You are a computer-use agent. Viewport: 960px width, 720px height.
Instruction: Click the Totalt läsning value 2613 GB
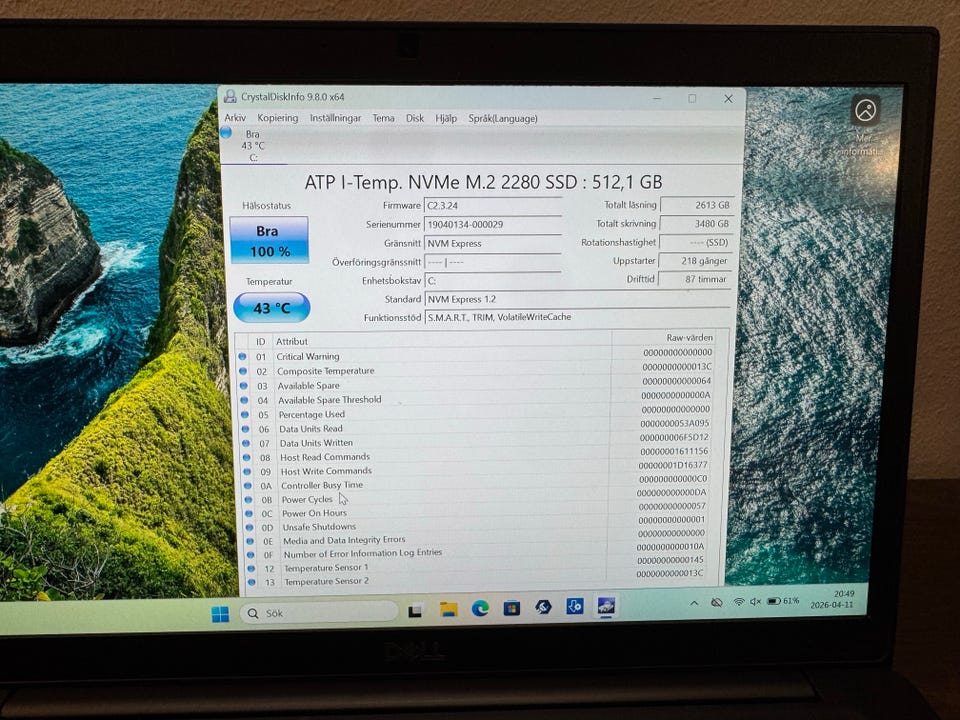pyautogui.click(x=697, y=205)
